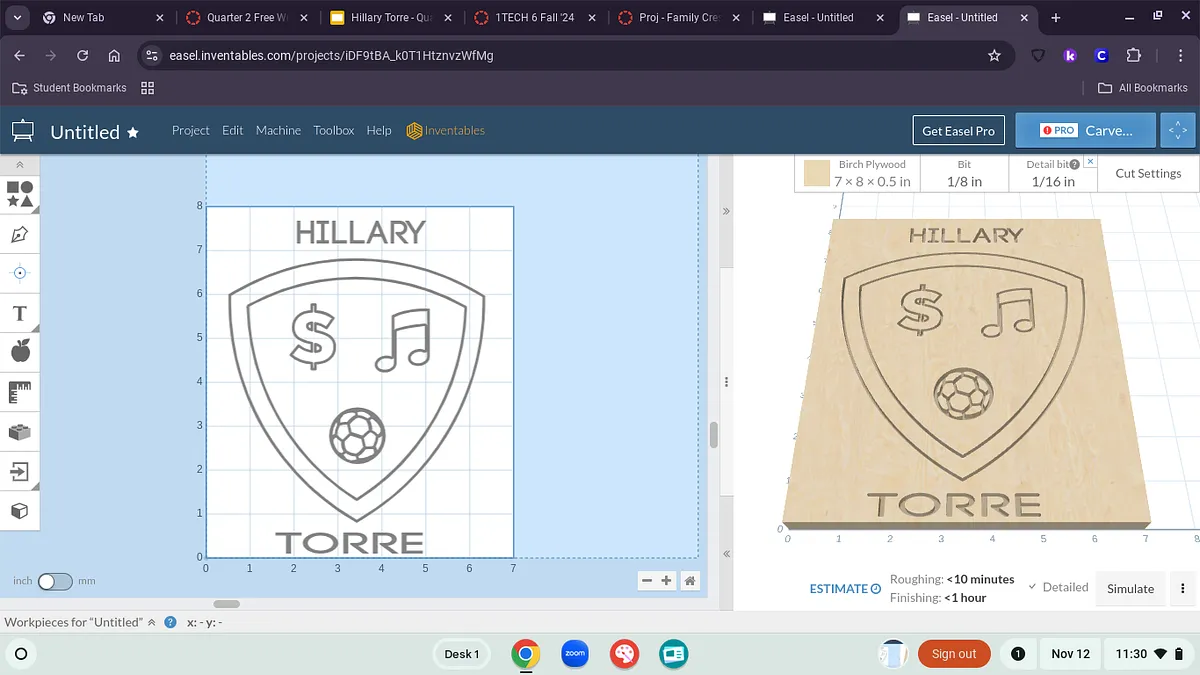Select the Pen drawing tool
Image resolution: width=1200 pixels, height=675 pixels.
point(19,234)
